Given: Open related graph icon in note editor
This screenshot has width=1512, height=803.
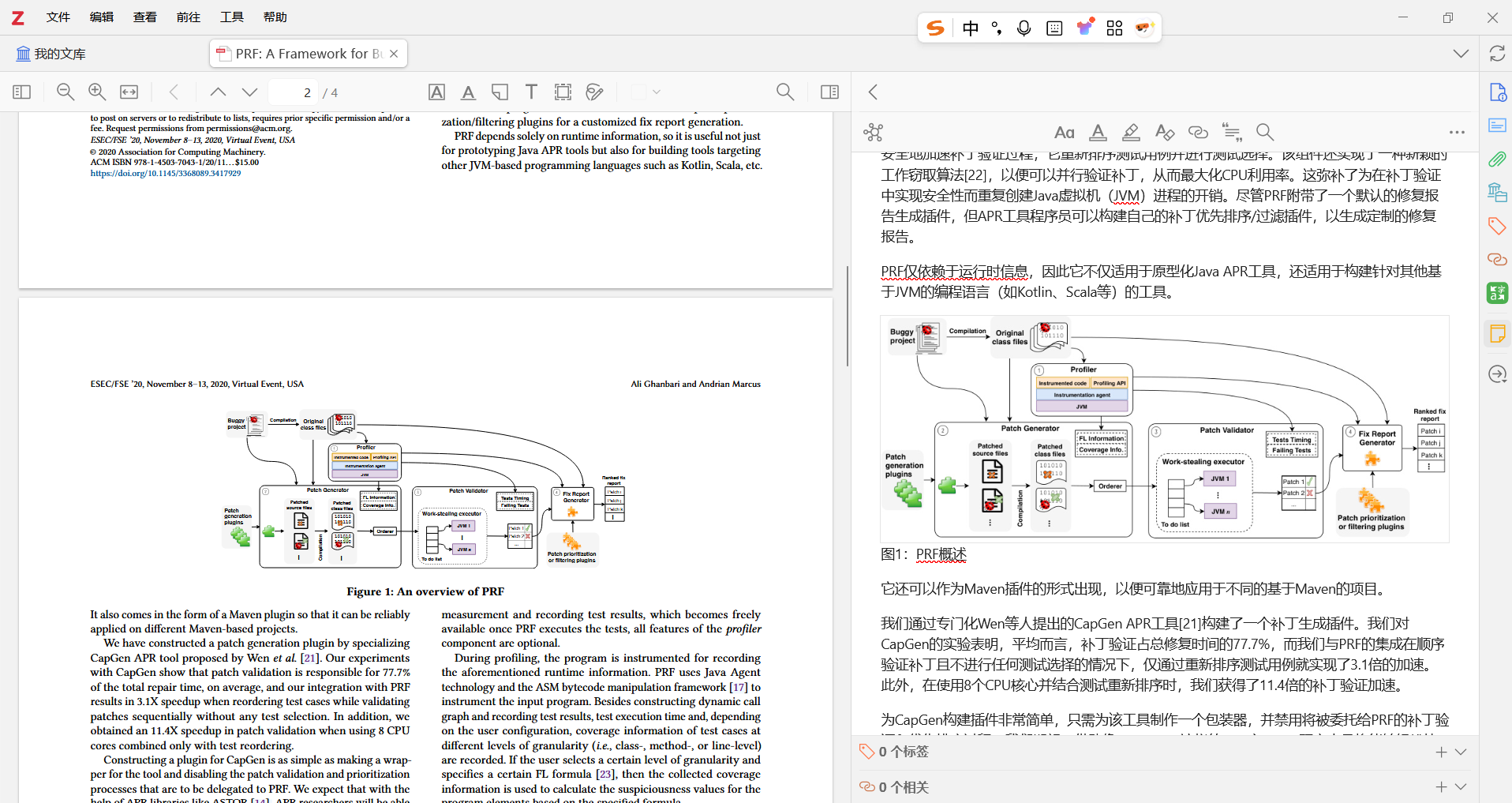Looking at the screenshot, I should pos(873,132).
